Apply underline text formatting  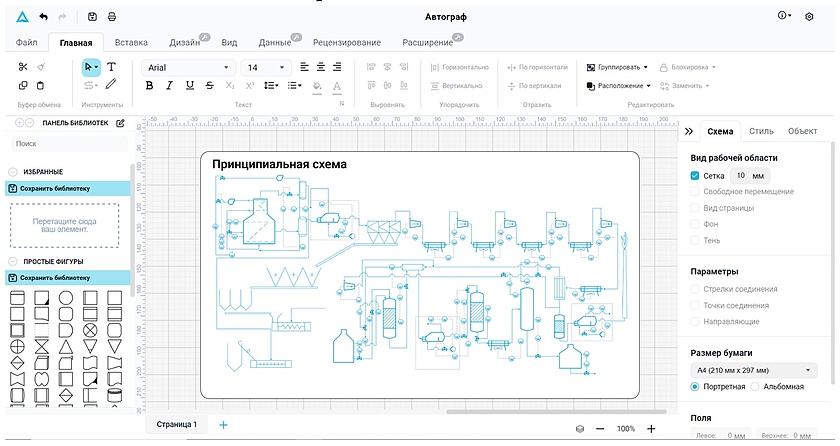click(189, 86)
